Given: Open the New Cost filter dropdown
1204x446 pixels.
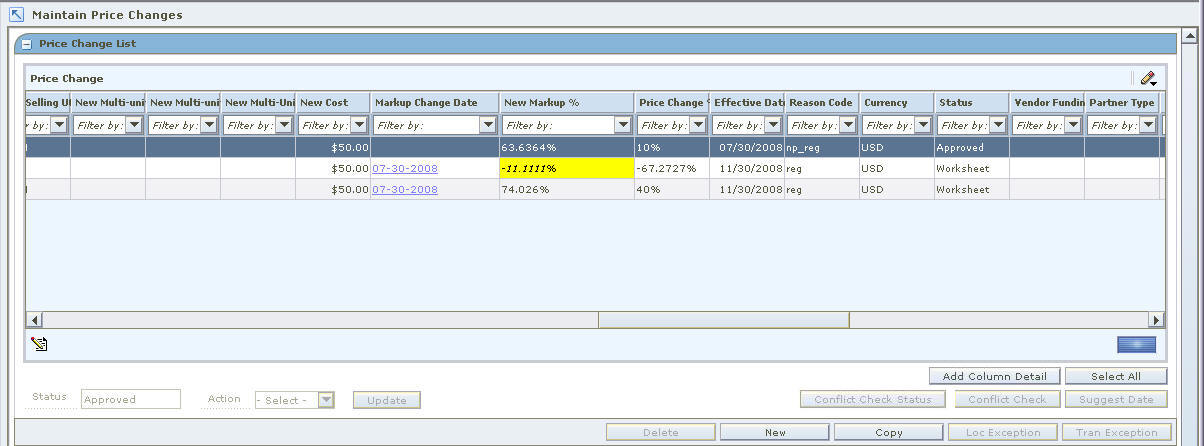Looking at the screenshot, I should [x=359, y=125].
